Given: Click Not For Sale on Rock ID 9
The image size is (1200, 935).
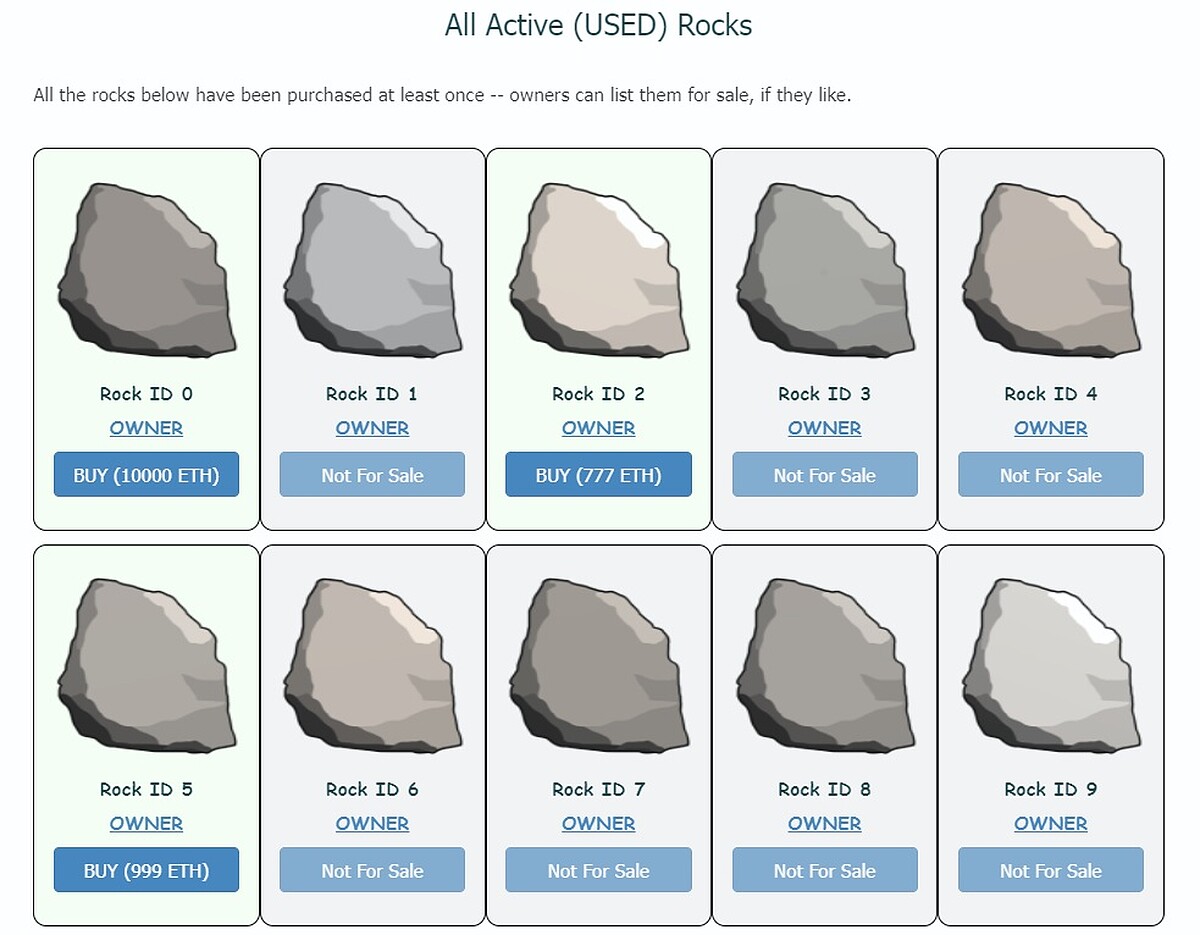Looking at the screenshot, I should [1050, 869].
